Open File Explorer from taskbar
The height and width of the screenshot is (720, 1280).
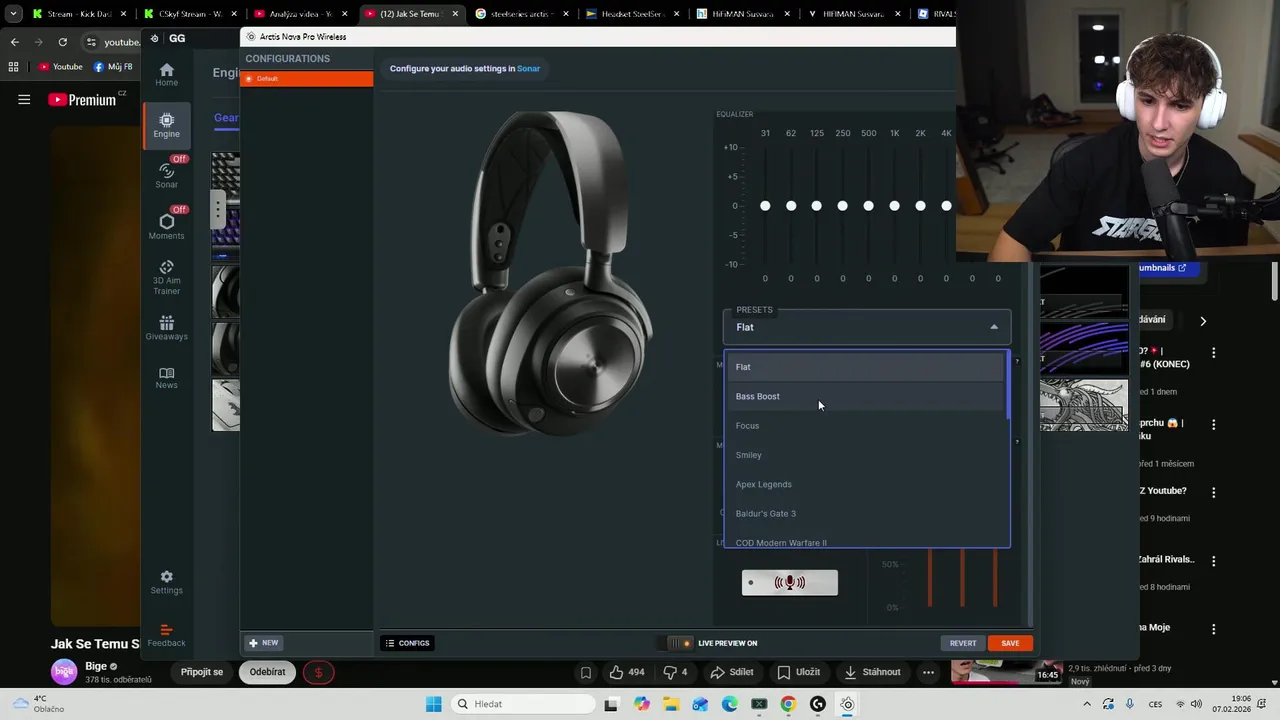coord(671,704)
